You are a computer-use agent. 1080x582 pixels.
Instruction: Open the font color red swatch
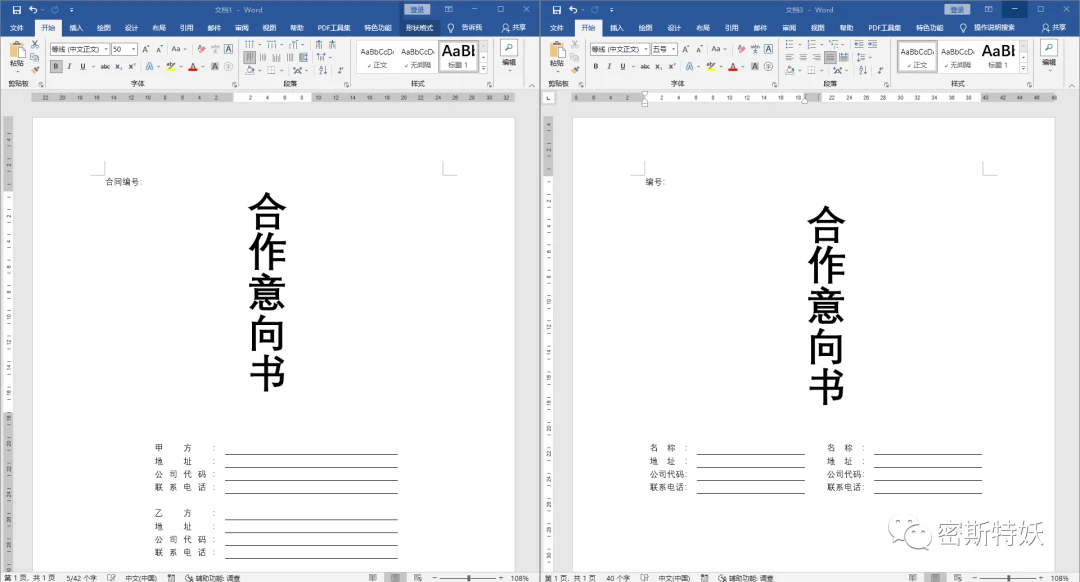(193, 68)
